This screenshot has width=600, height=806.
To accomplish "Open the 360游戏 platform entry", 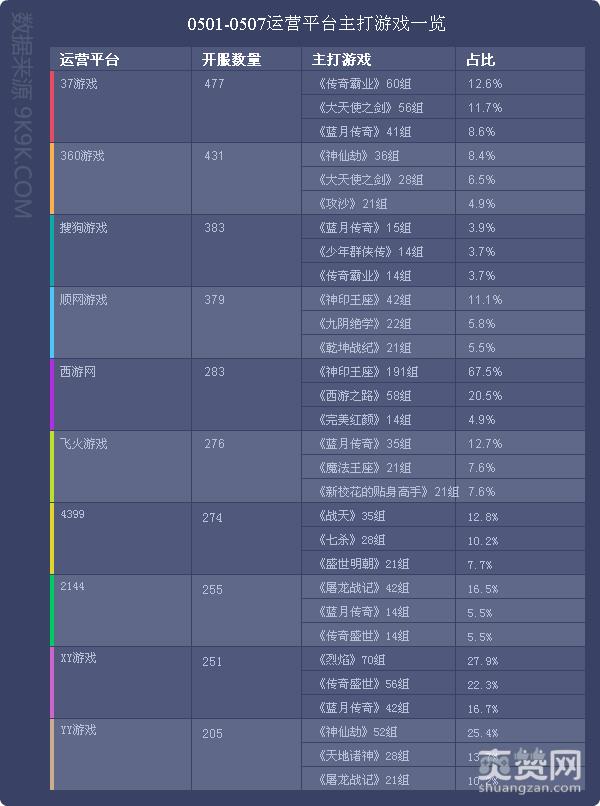I will click(x=82, y=156).
